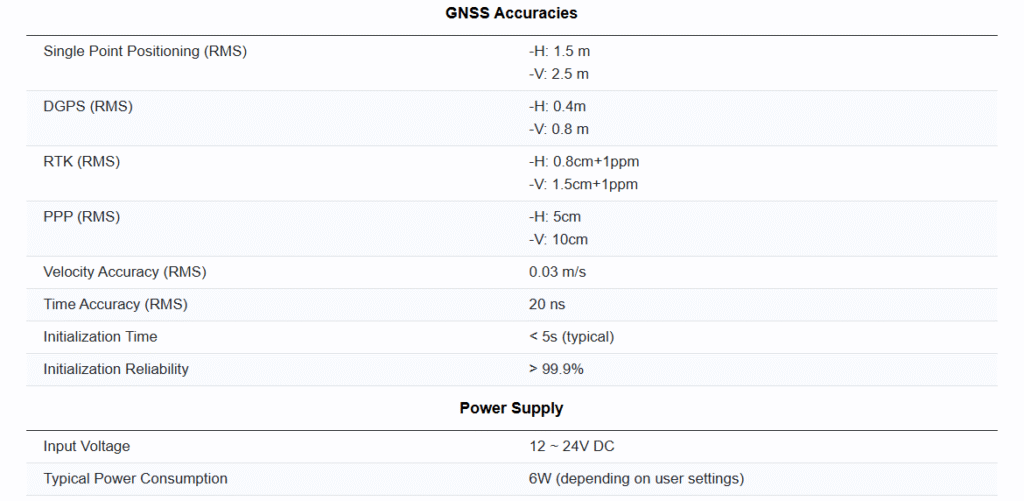1024x501 pixels.
Task: Click the Time Accuracy (RMS) label
Action: 116,304
